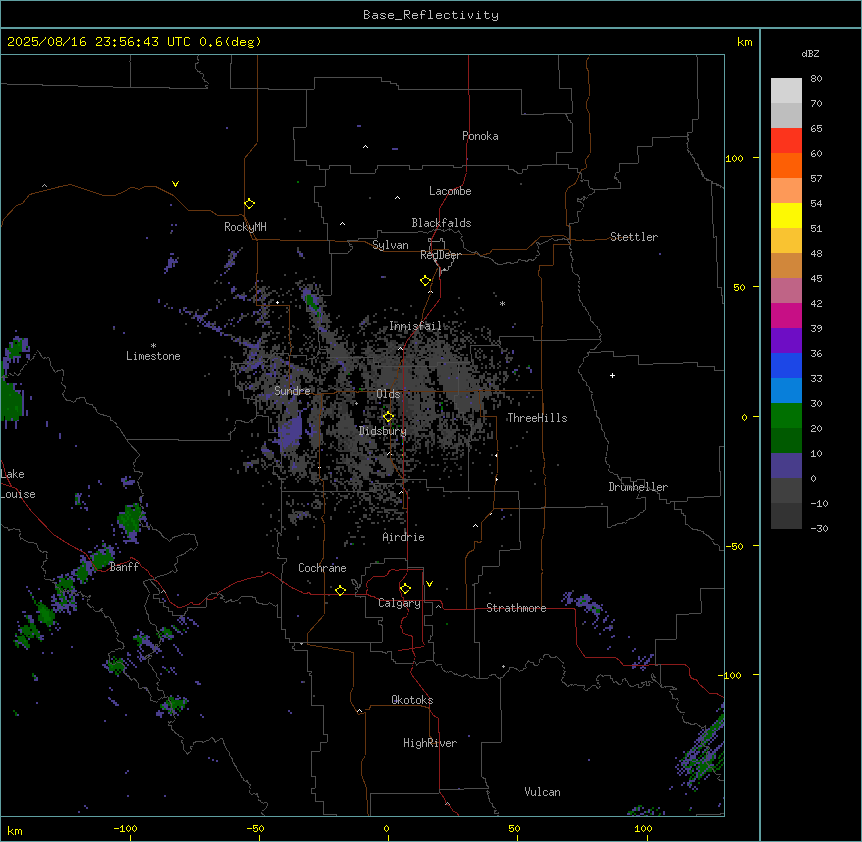This screenshot has width=862, height=842.
Task: Click the light blue swatch near 33 dBZ
Action: 786,391
